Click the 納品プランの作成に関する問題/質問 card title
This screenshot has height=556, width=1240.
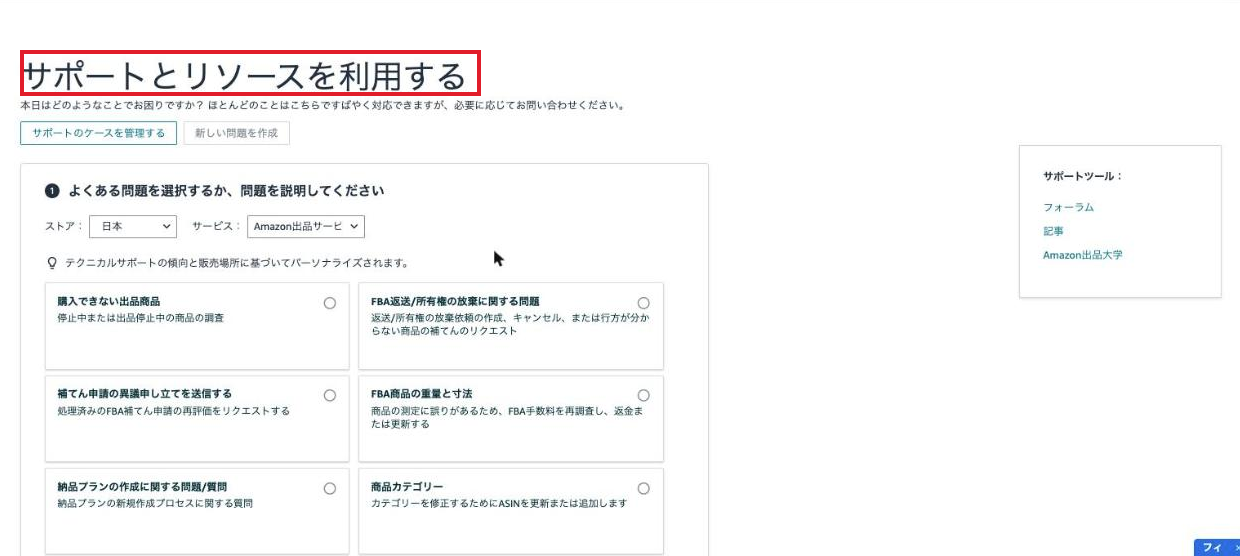tap(142, 487)
